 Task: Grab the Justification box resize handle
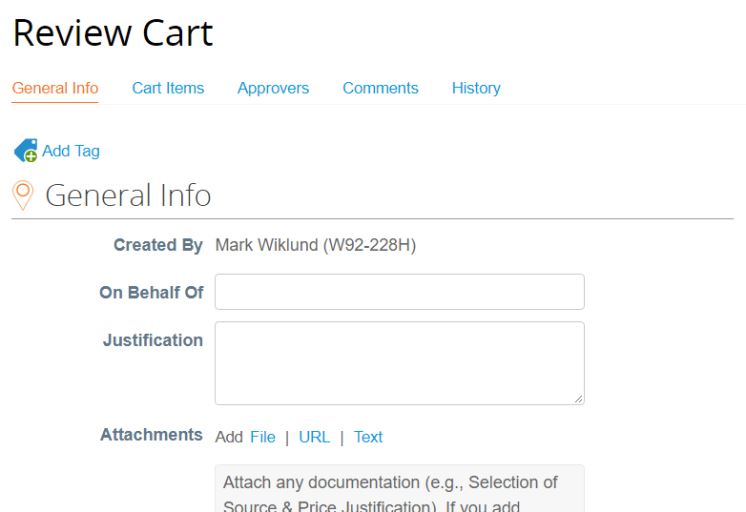click(578, 398)
